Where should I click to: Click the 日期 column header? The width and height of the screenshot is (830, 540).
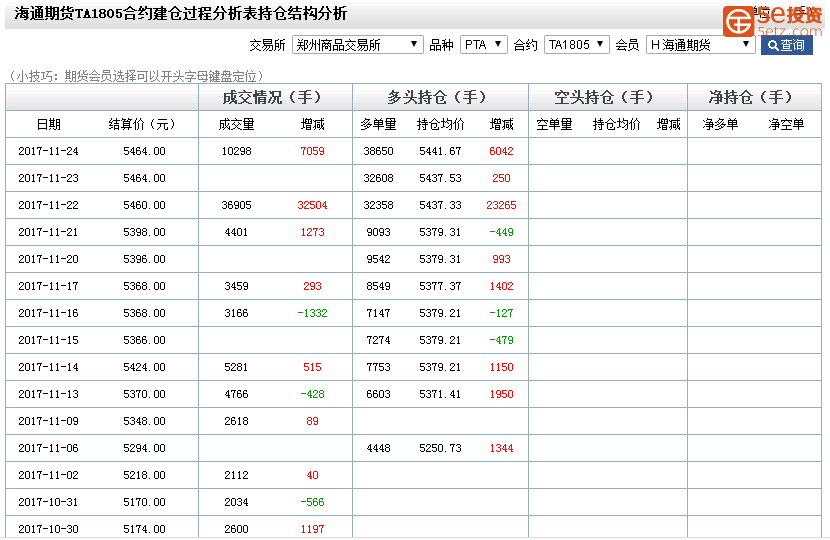[x=49, y=124]
